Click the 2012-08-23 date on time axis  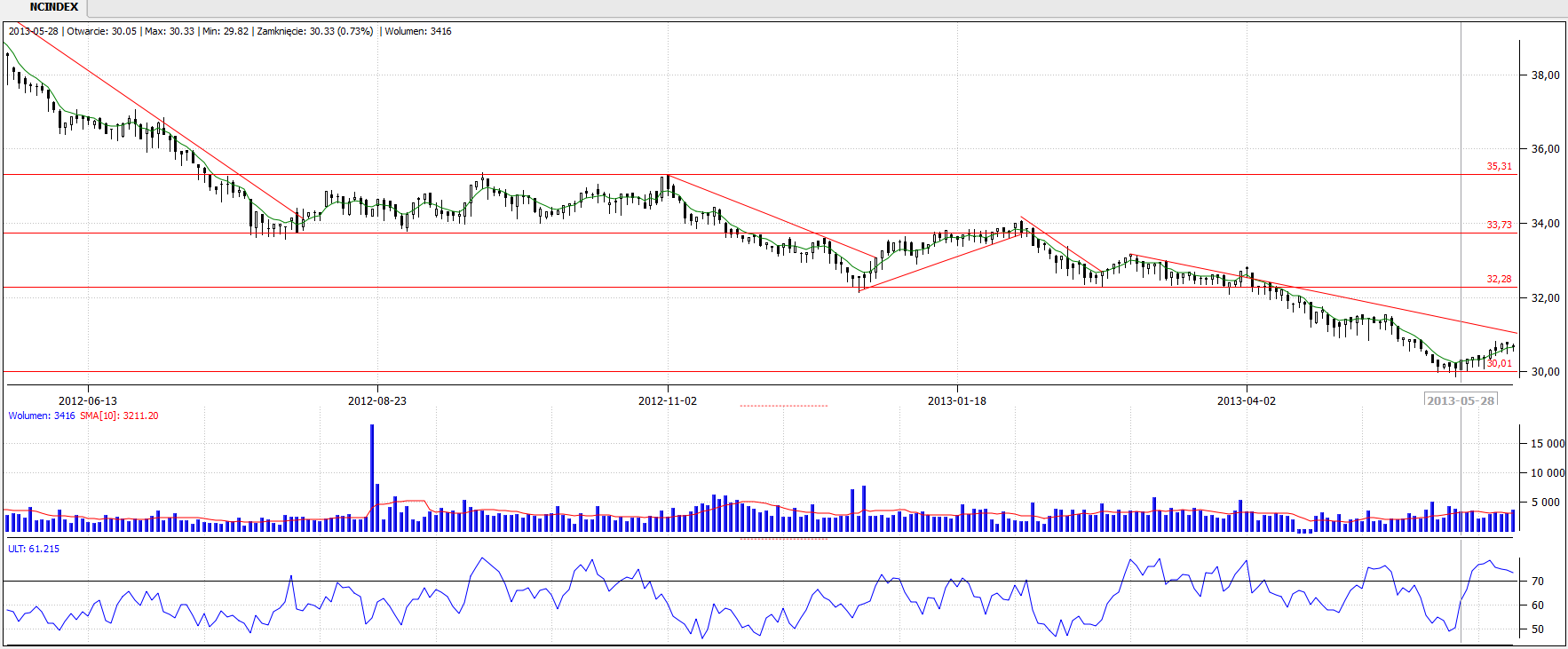(377, 401)
